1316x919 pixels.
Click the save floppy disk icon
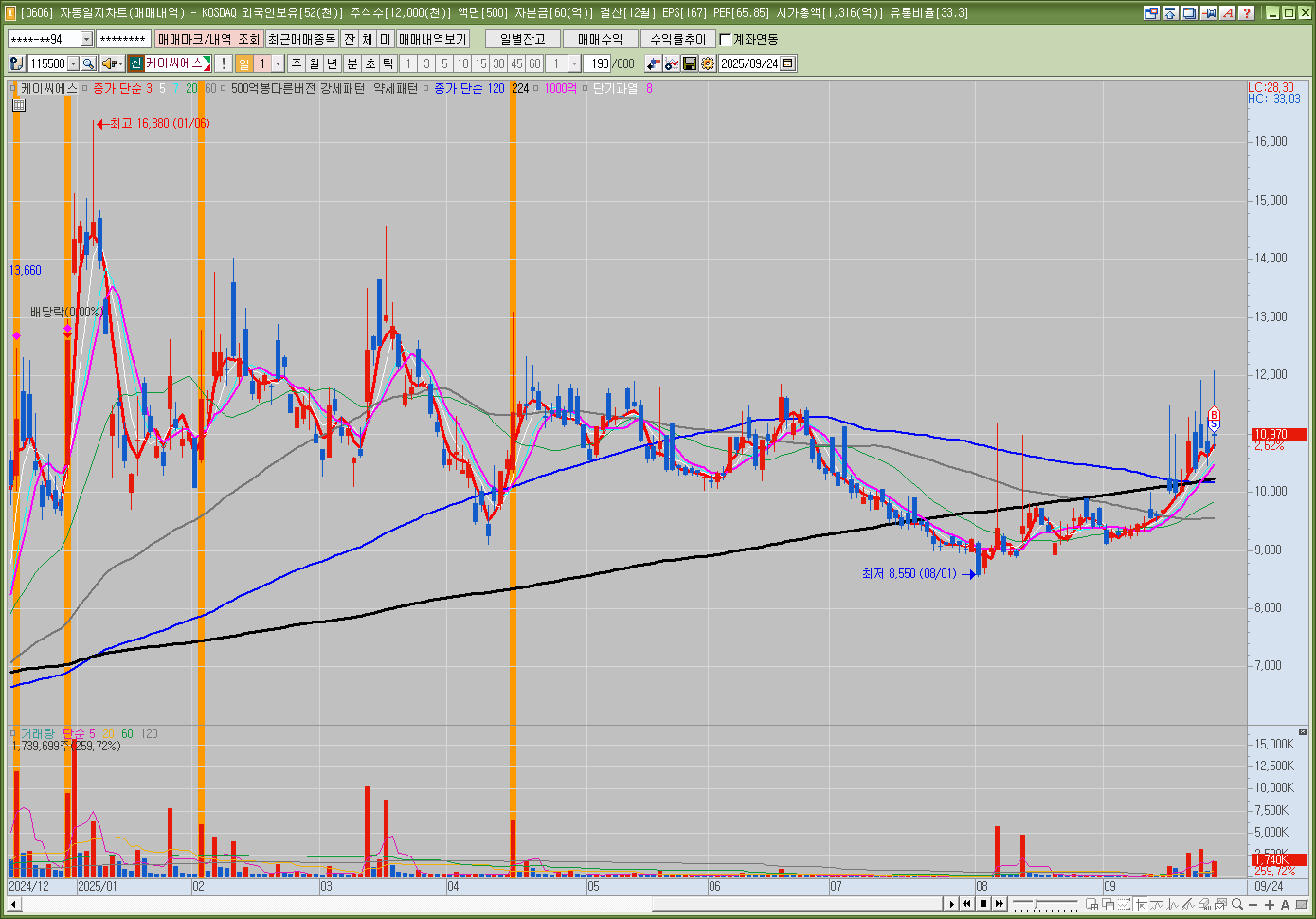(x=690, y=63)
